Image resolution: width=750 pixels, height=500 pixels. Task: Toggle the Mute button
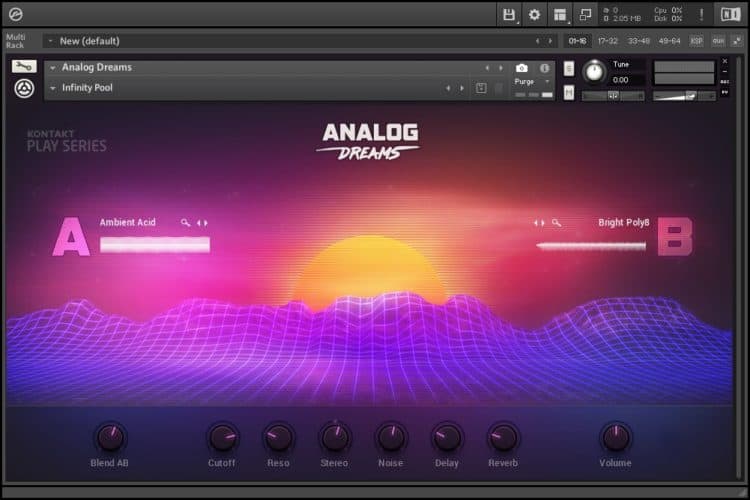[x=569, y=93]
